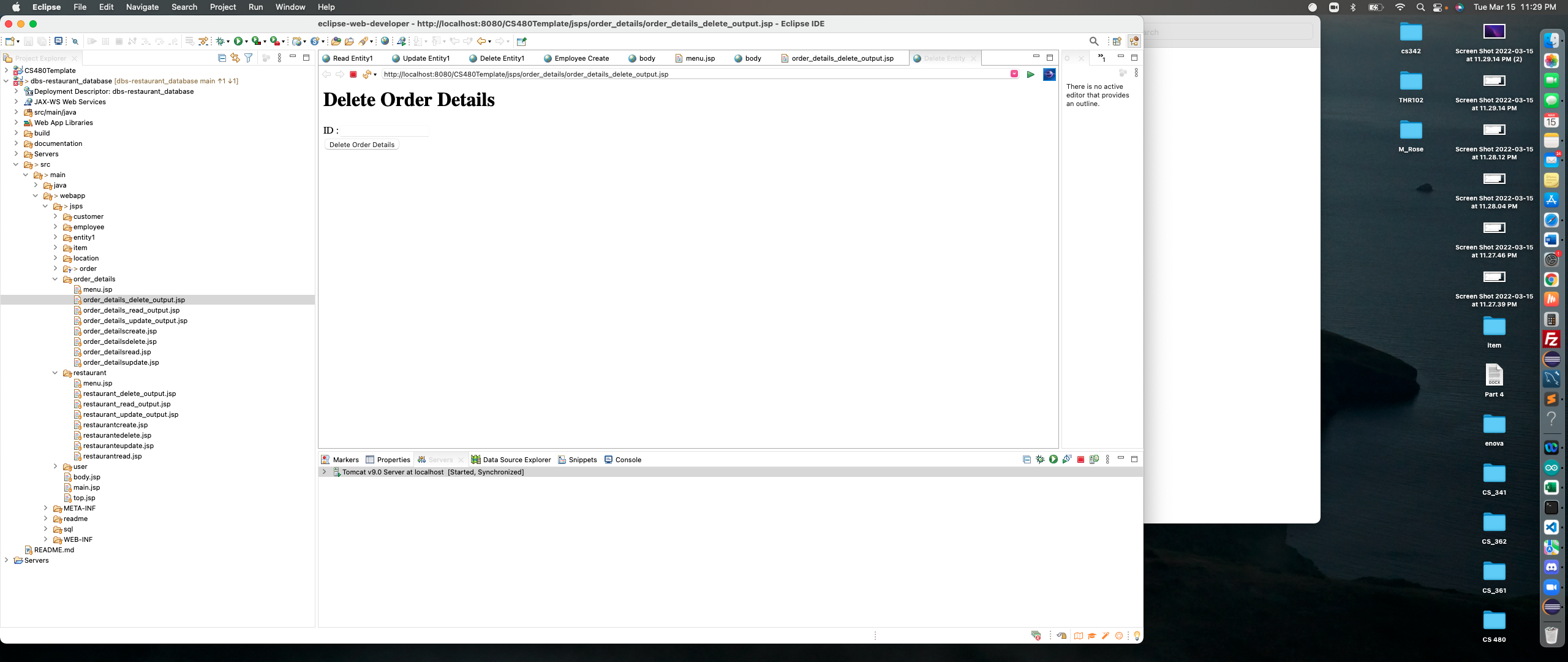Viewport: 1568px width, 662px height.
Task: Stop the Tomcat server red square
Action: [1080, 459]
